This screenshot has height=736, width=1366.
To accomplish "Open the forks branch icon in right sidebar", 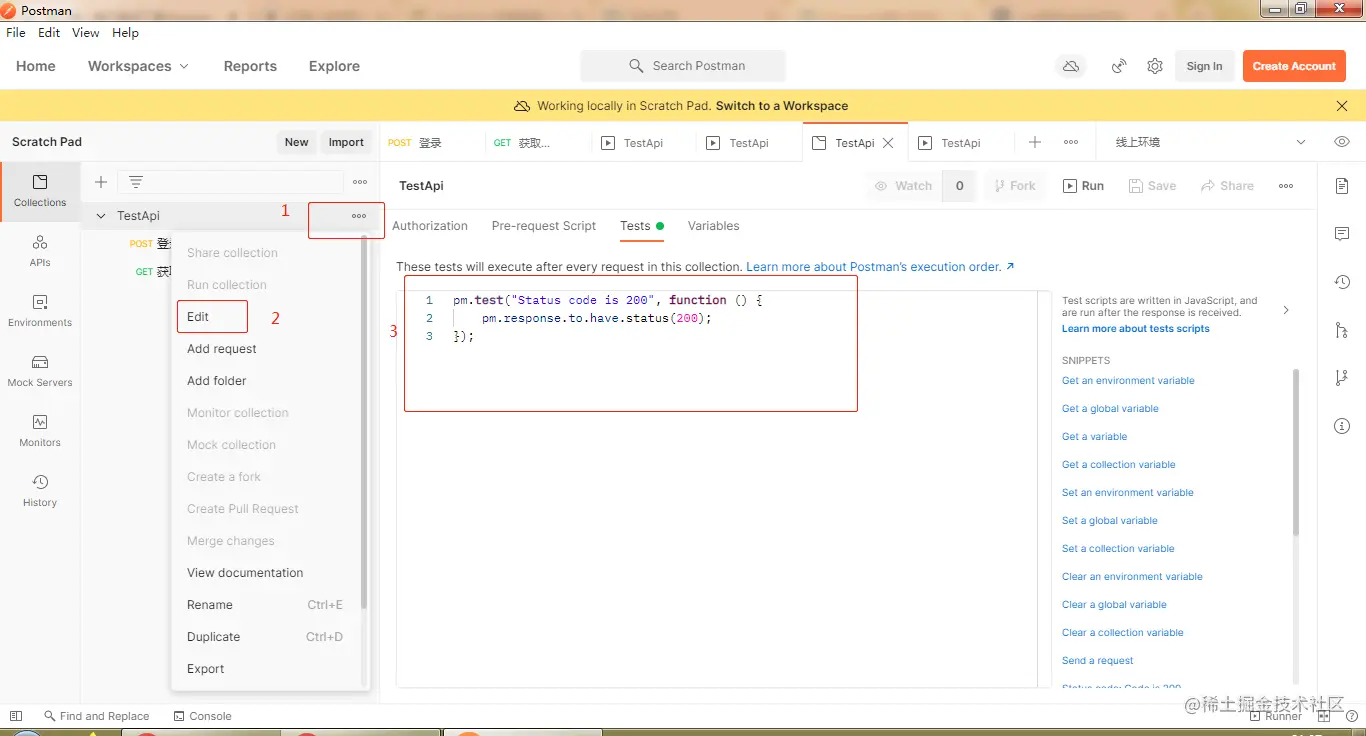I will coord(1342,378).
